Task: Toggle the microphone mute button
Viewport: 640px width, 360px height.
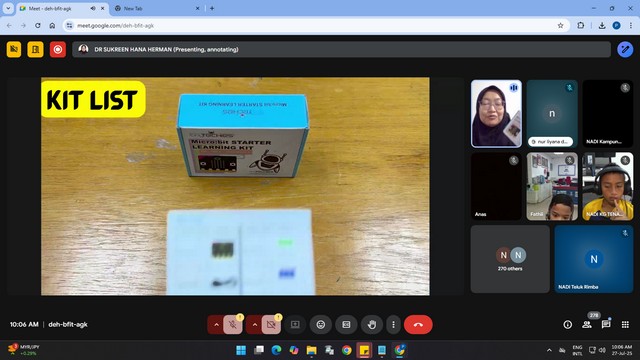Action: pos(233,324)
